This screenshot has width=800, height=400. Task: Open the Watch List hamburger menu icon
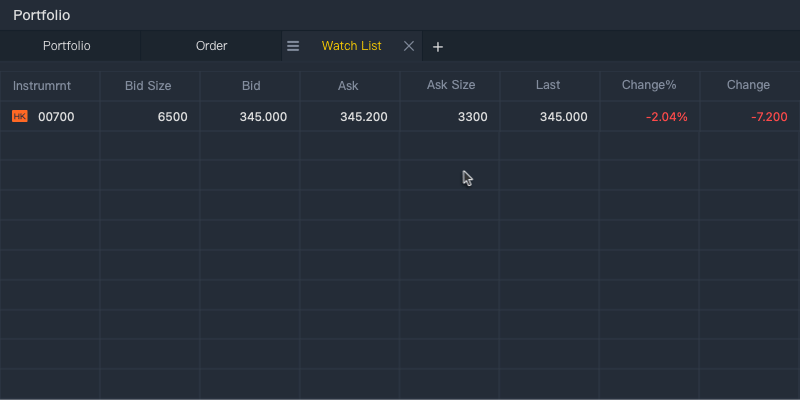pos(293,46)
